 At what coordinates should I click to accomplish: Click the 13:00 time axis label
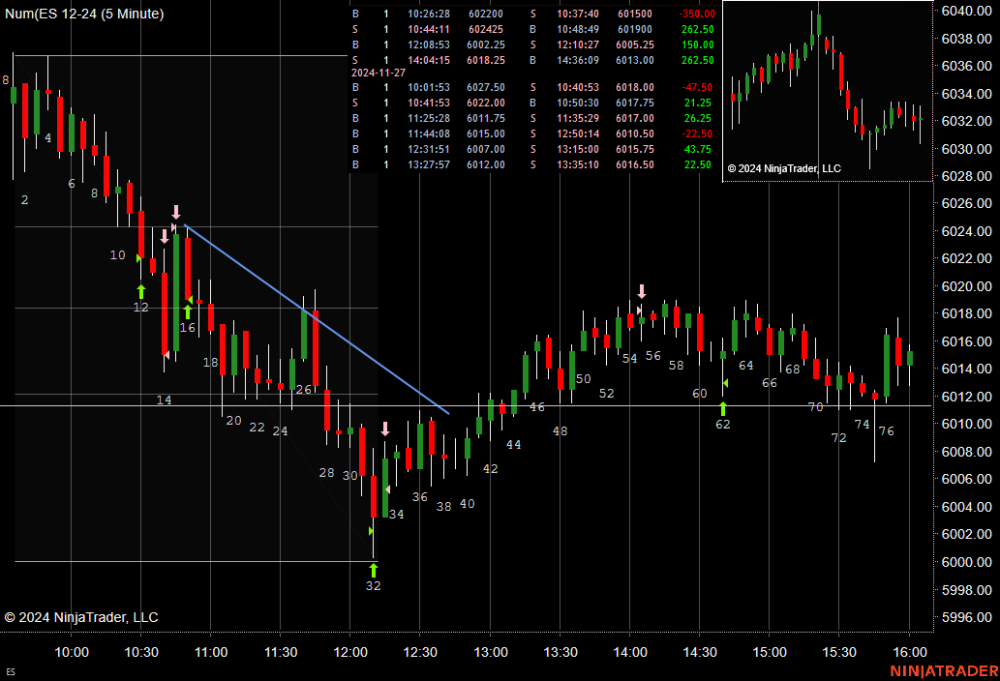pyautogui.click(x=490, y=652)
